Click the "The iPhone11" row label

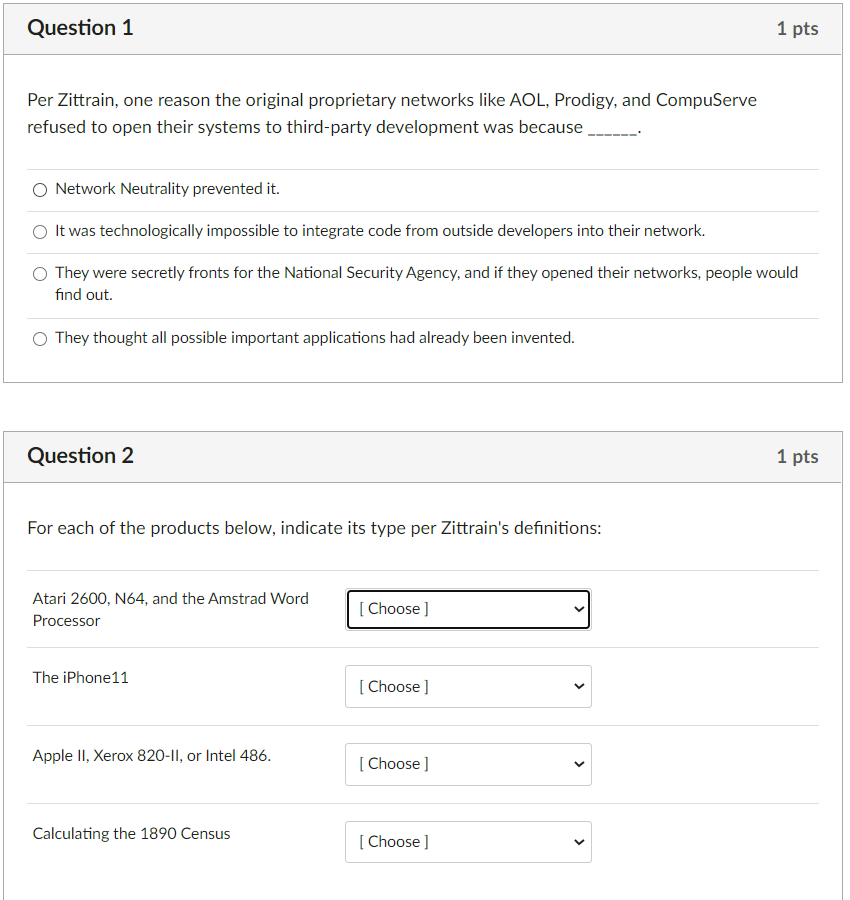tap(81, 677)
